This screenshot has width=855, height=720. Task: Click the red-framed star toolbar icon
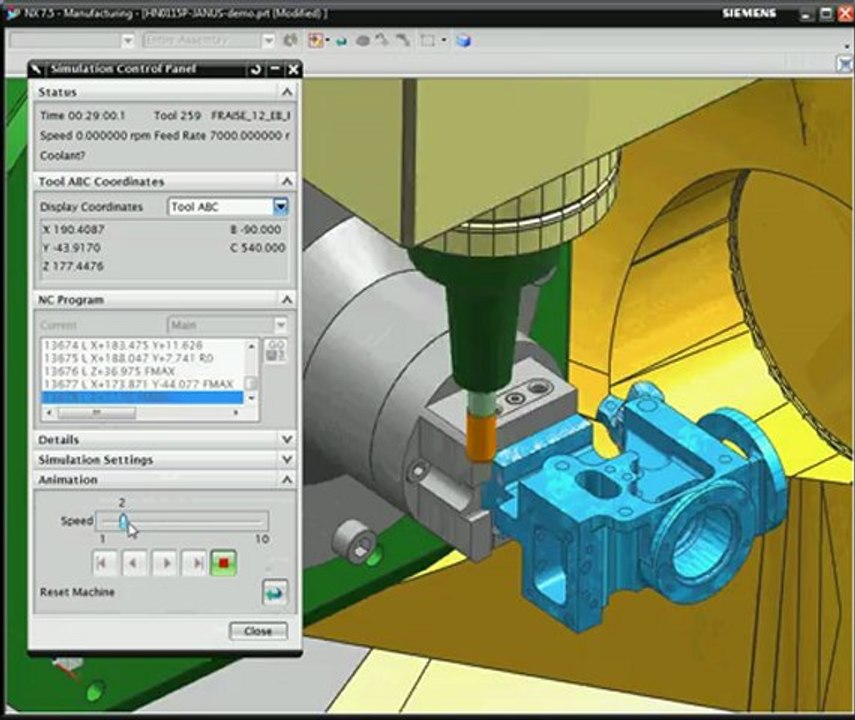coord(315,40)
